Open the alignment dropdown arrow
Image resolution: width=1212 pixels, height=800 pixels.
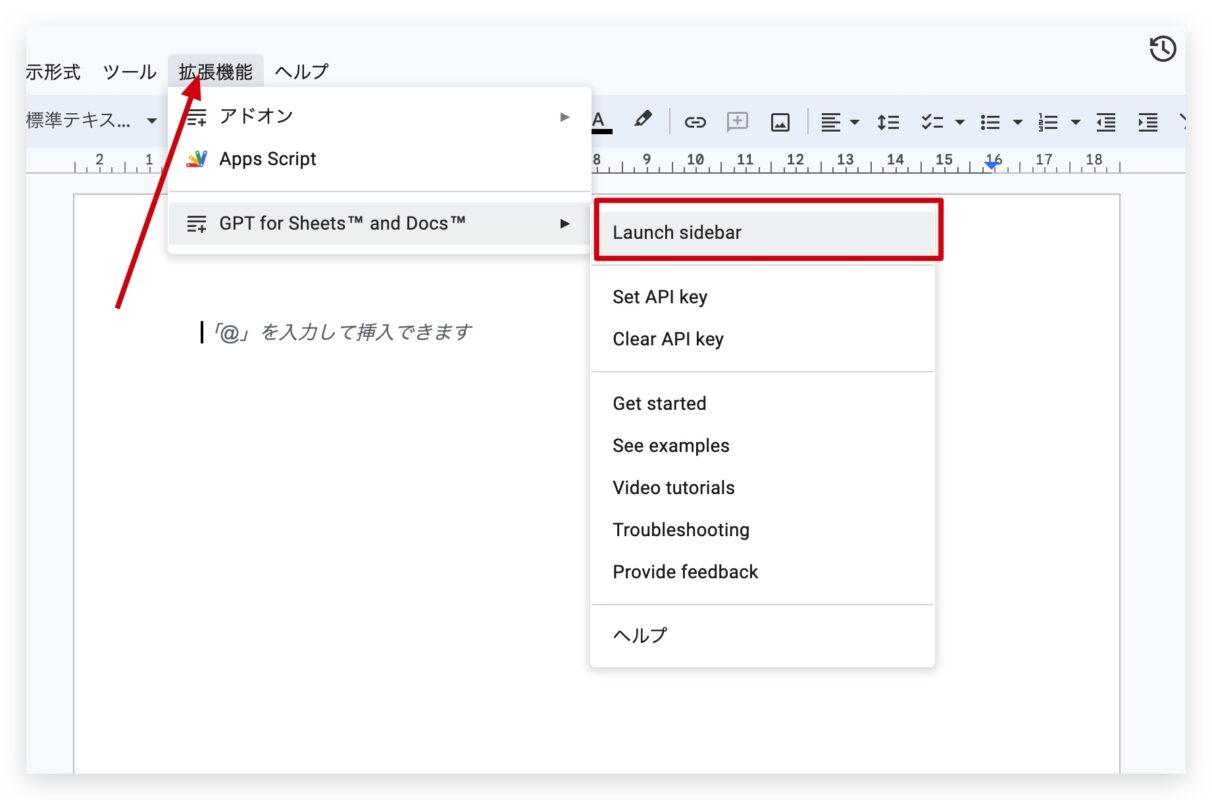point(855,122)
